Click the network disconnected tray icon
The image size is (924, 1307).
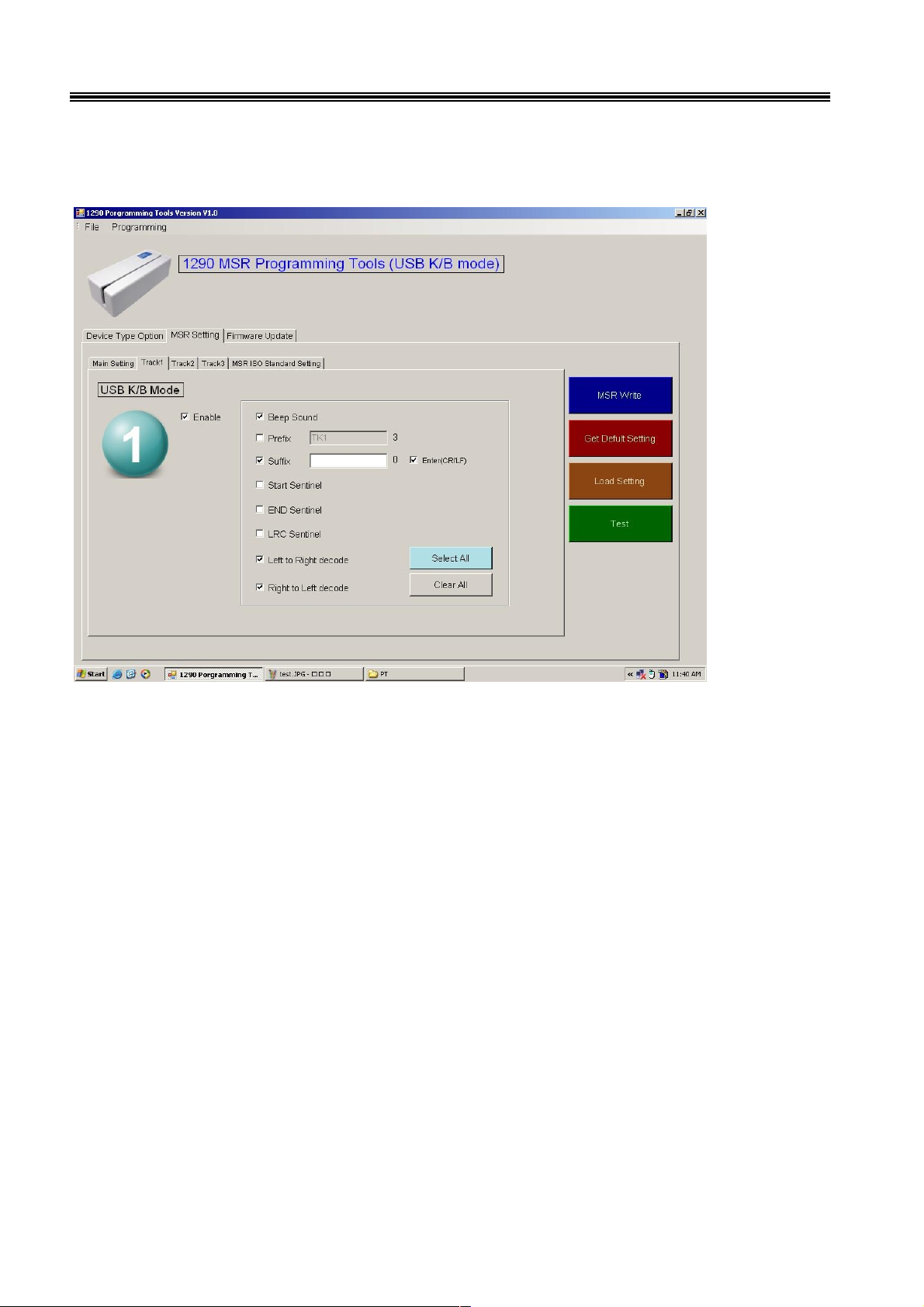tap(641, 674)
